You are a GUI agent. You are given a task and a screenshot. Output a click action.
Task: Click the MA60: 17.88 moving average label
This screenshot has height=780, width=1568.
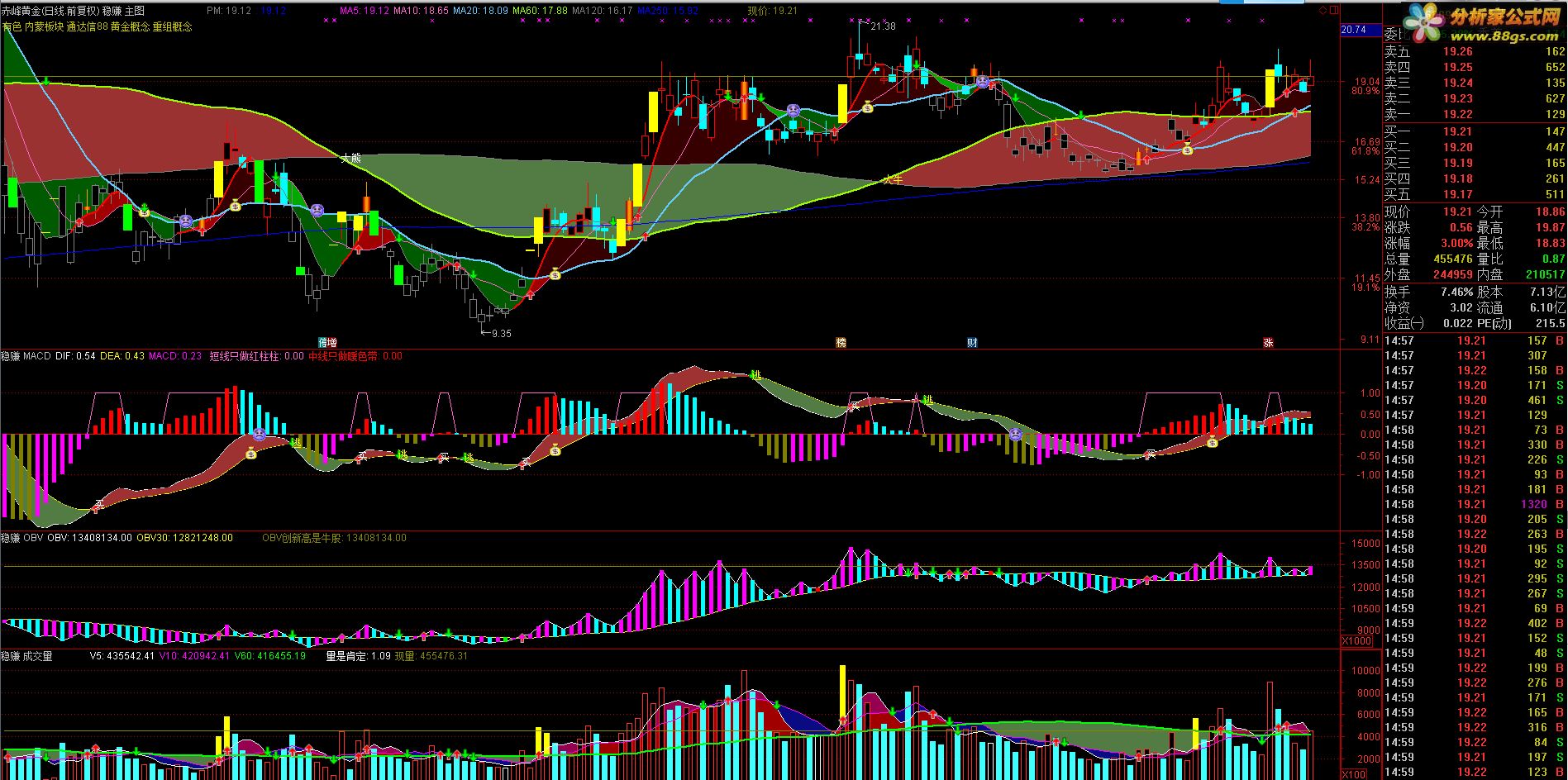pyautogui.click(x=540, y=11)
